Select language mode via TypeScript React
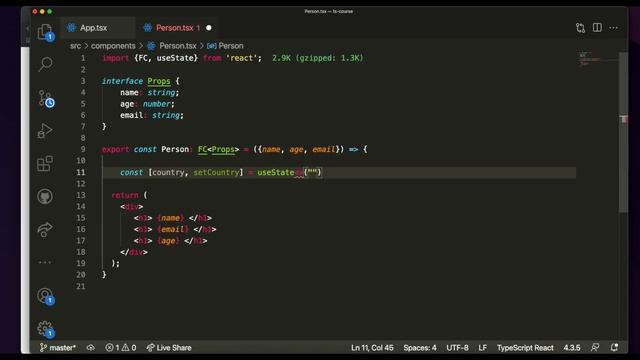 point(525,348)
